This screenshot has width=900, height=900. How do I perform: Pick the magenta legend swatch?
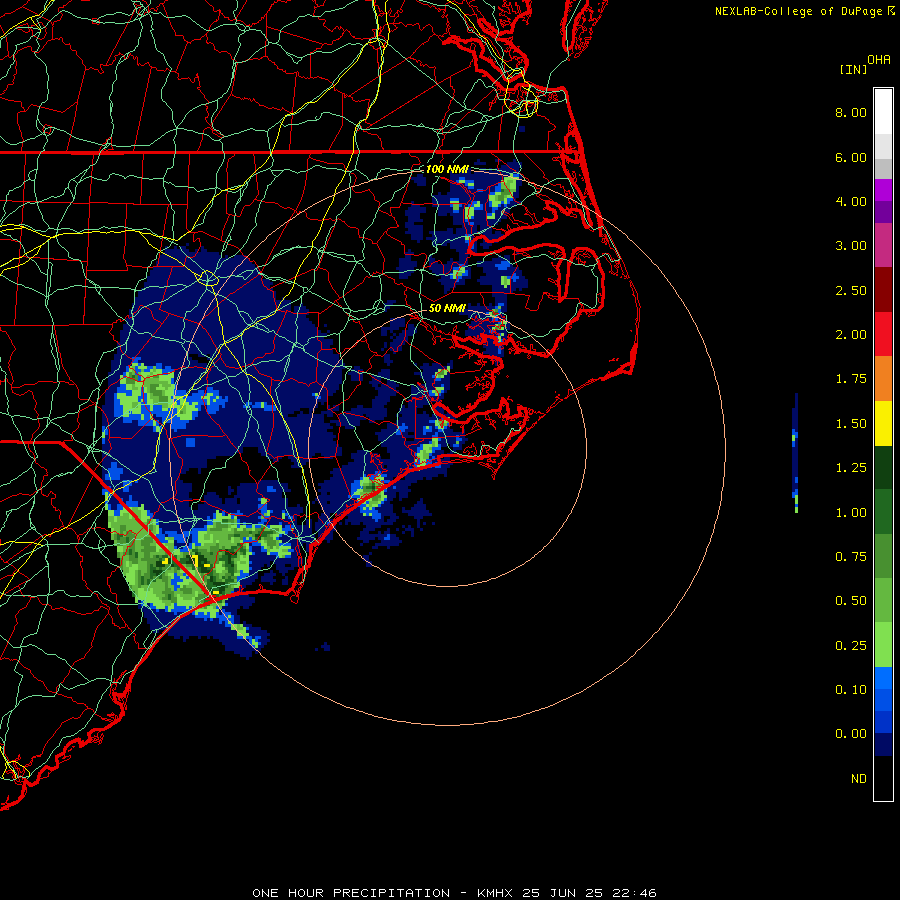coord(883,190)
